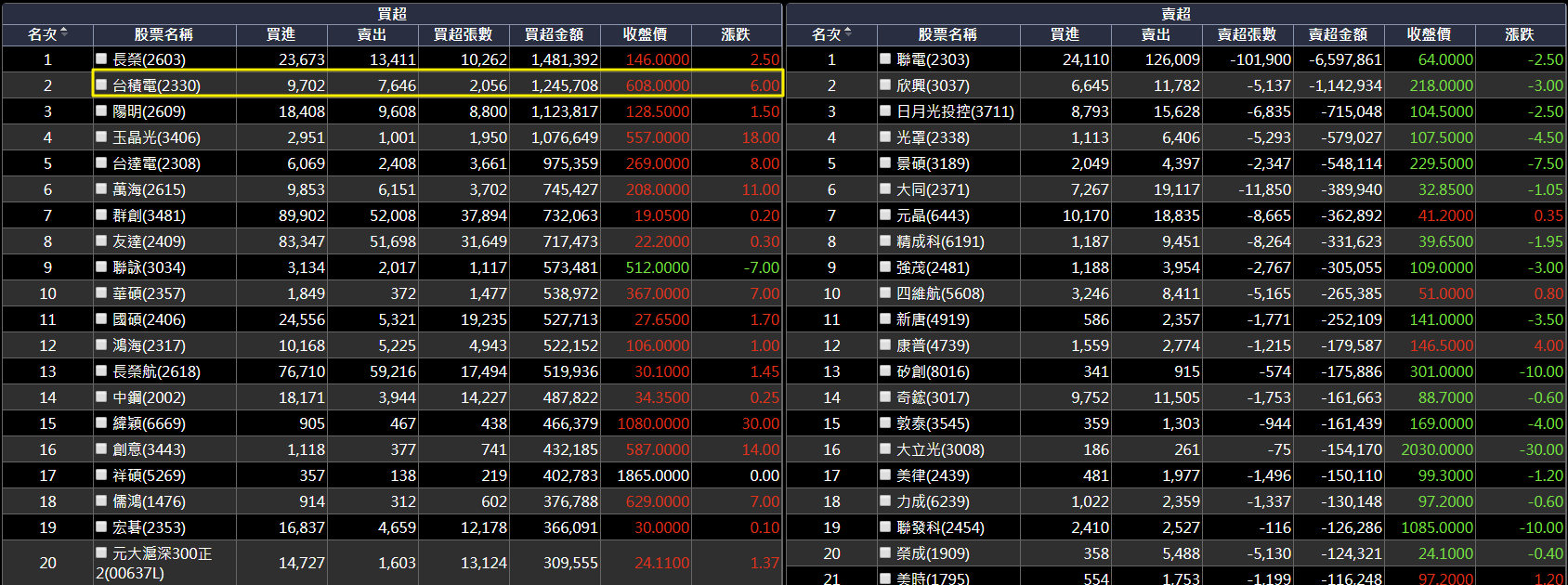Open stock 奇鋐(3017)
The height and width of the screenshot is (585, 1568).
coord(933,397)
